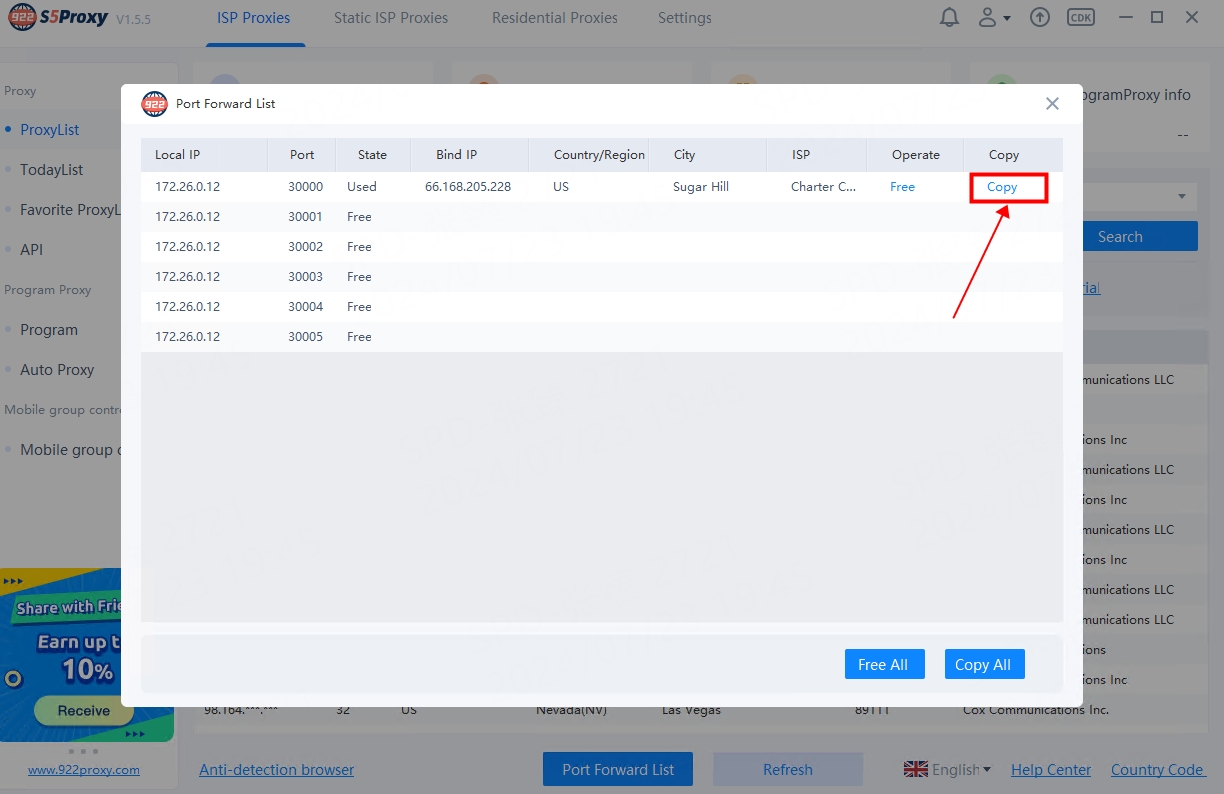The width and height of the screenshot is (1224, 794).
Task: Open the Anti-detection browser link
Action: coord(276,769)
